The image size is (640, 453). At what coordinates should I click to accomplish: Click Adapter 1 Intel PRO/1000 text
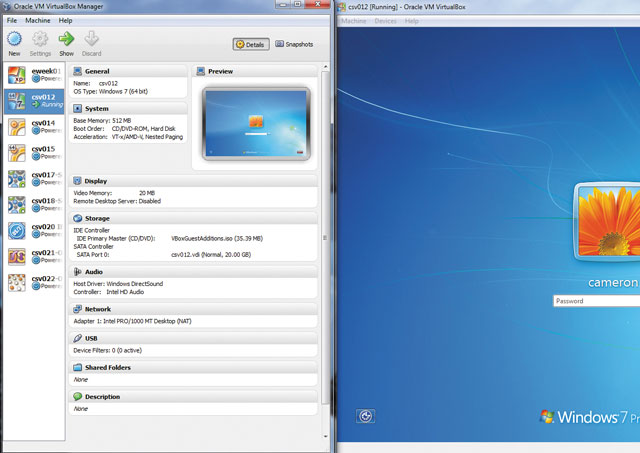tap(132, 321)
